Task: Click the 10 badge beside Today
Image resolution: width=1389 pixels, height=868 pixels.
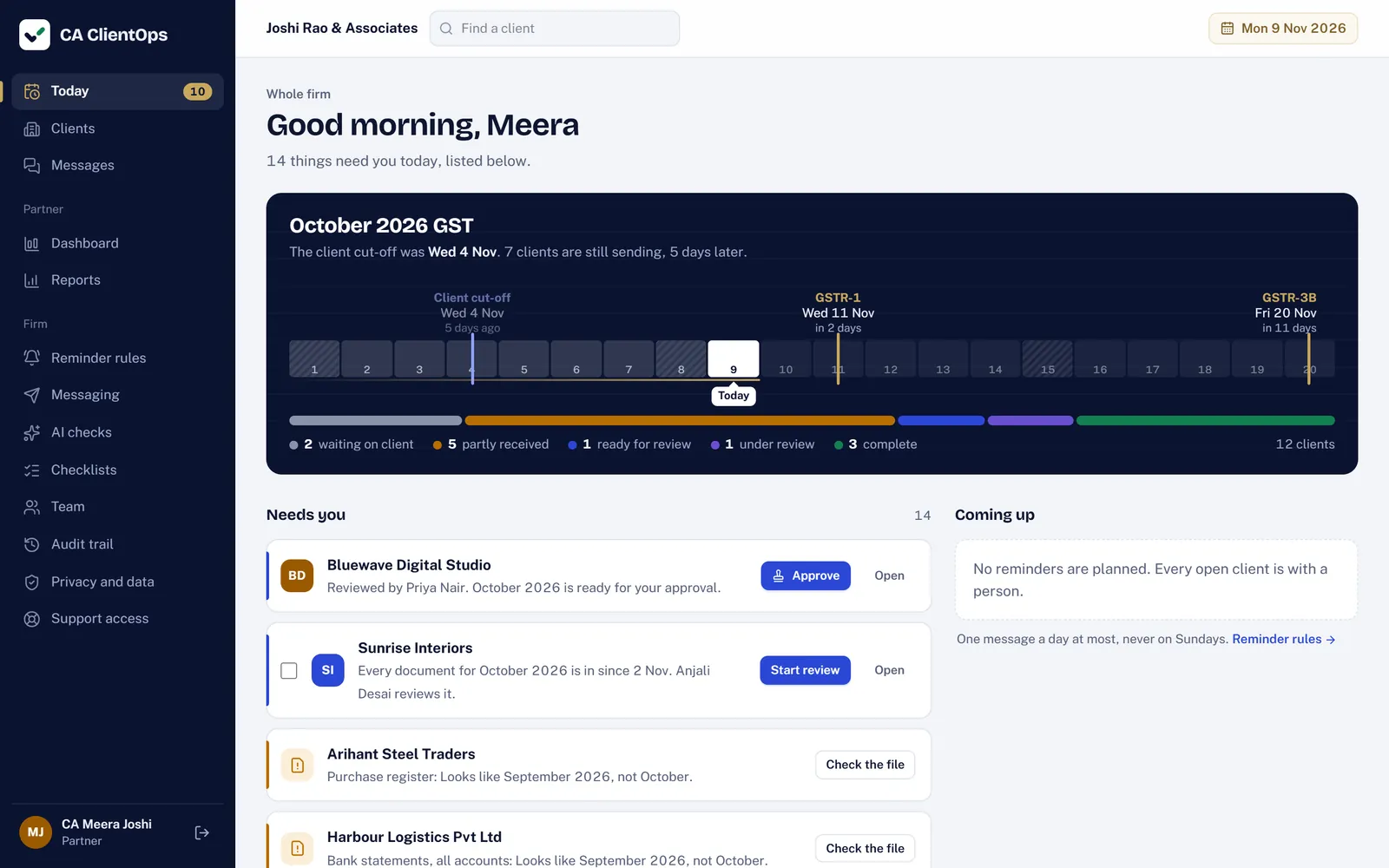Action: (x=198, y=91)
